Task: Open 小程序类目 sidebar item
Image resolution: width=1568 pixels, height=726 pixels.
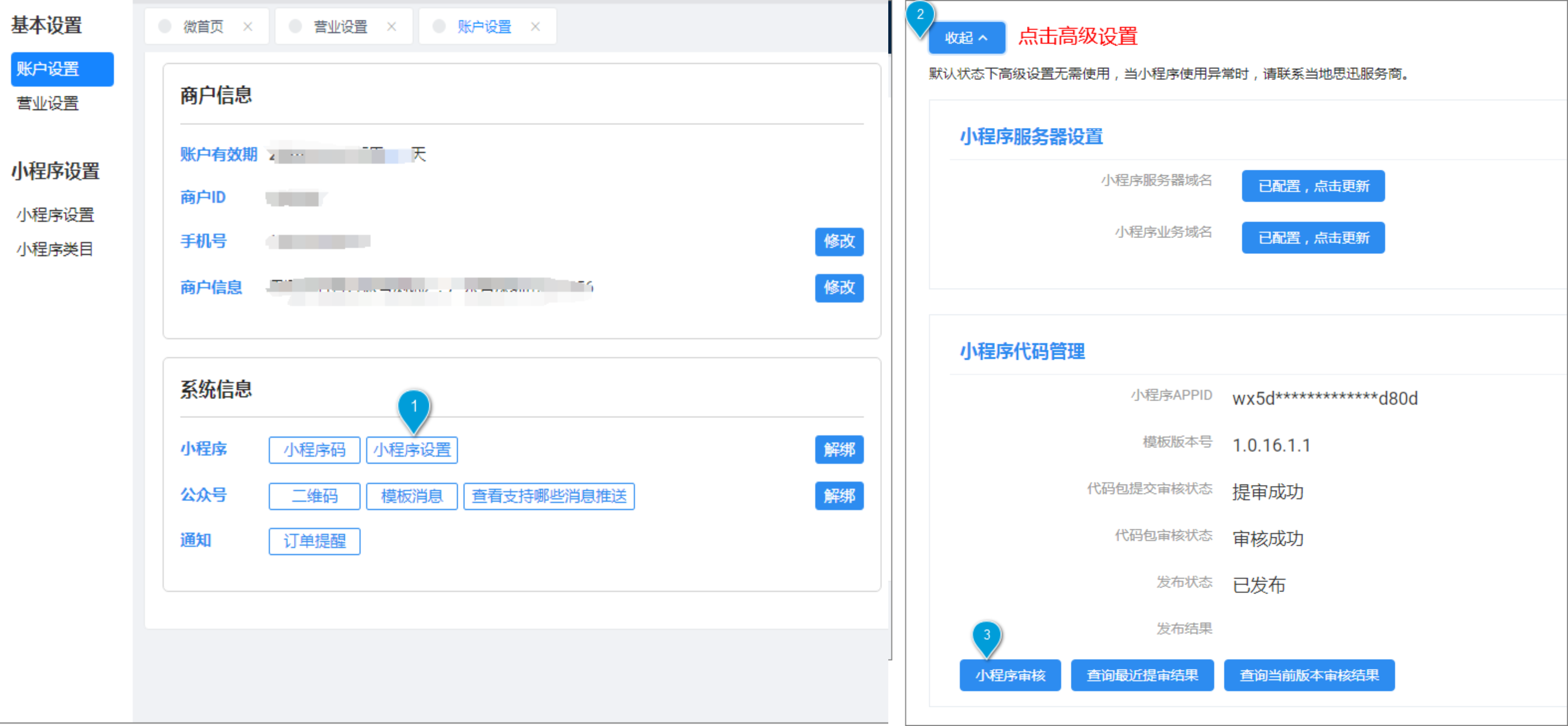Action: pyautogui.click(x=55, y=249)
